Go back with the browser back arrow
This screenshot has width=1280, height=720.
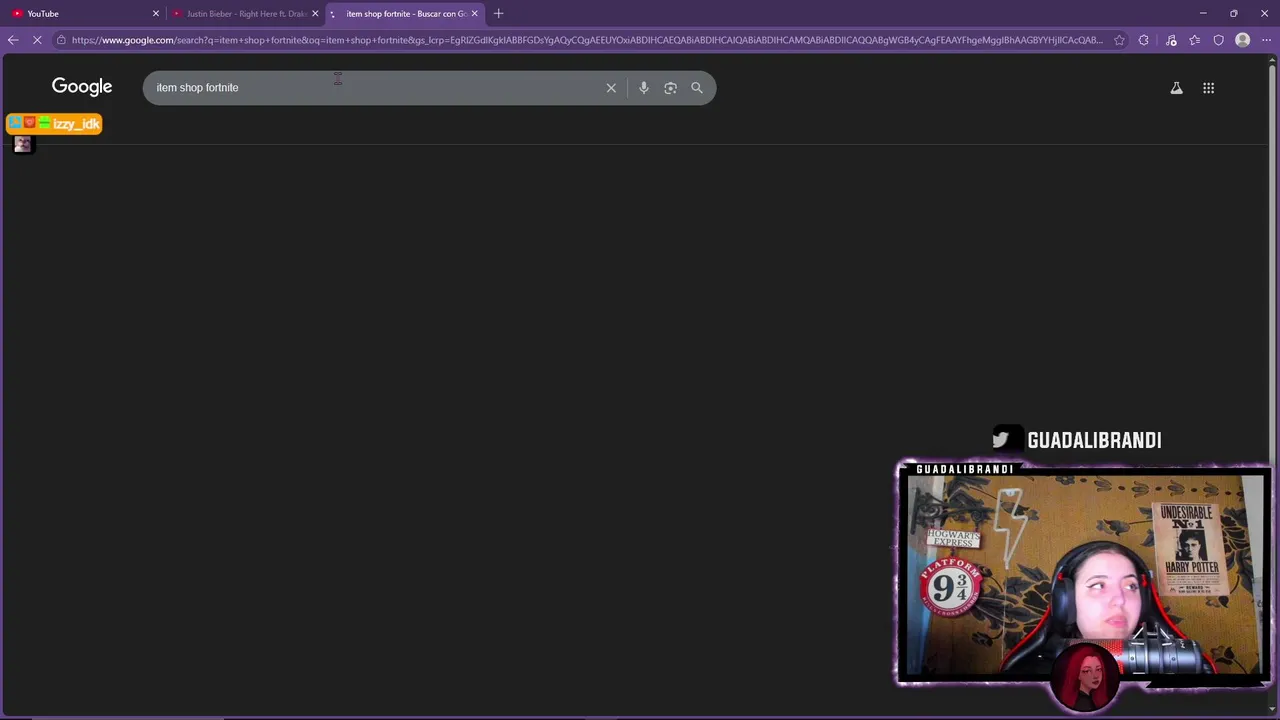(12, 40)
